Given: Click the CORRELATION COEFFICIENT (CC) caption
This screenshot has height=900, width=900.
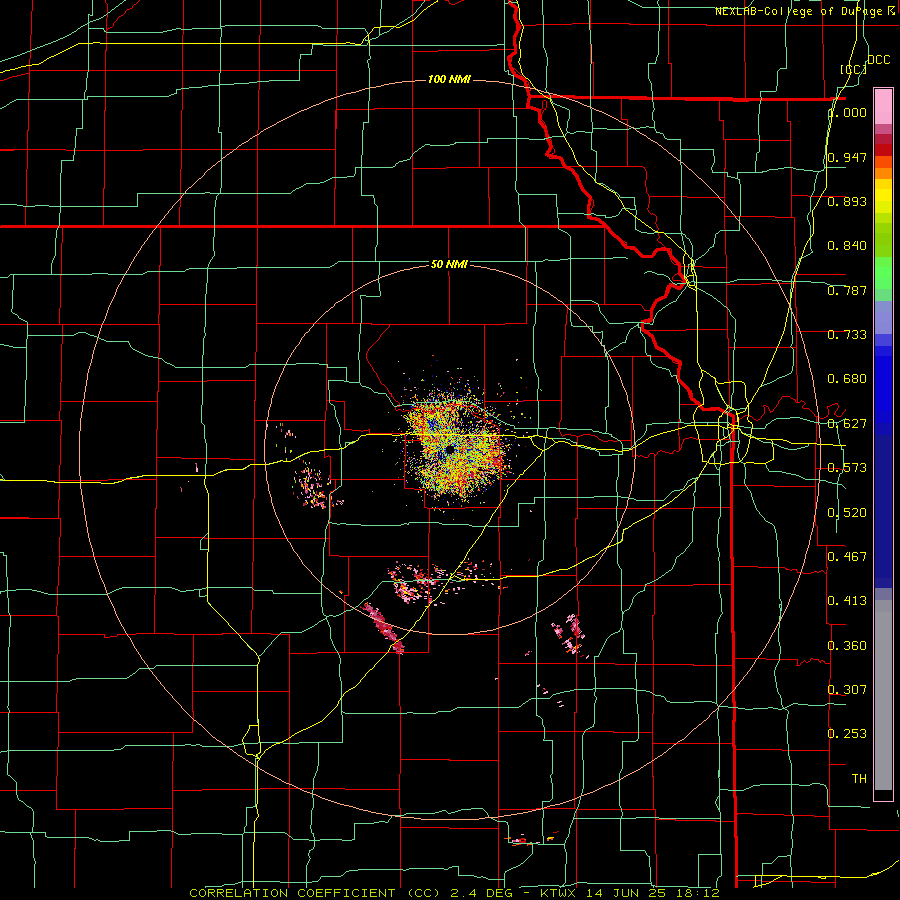Looking at the screenshot, I should pos(315,893).
